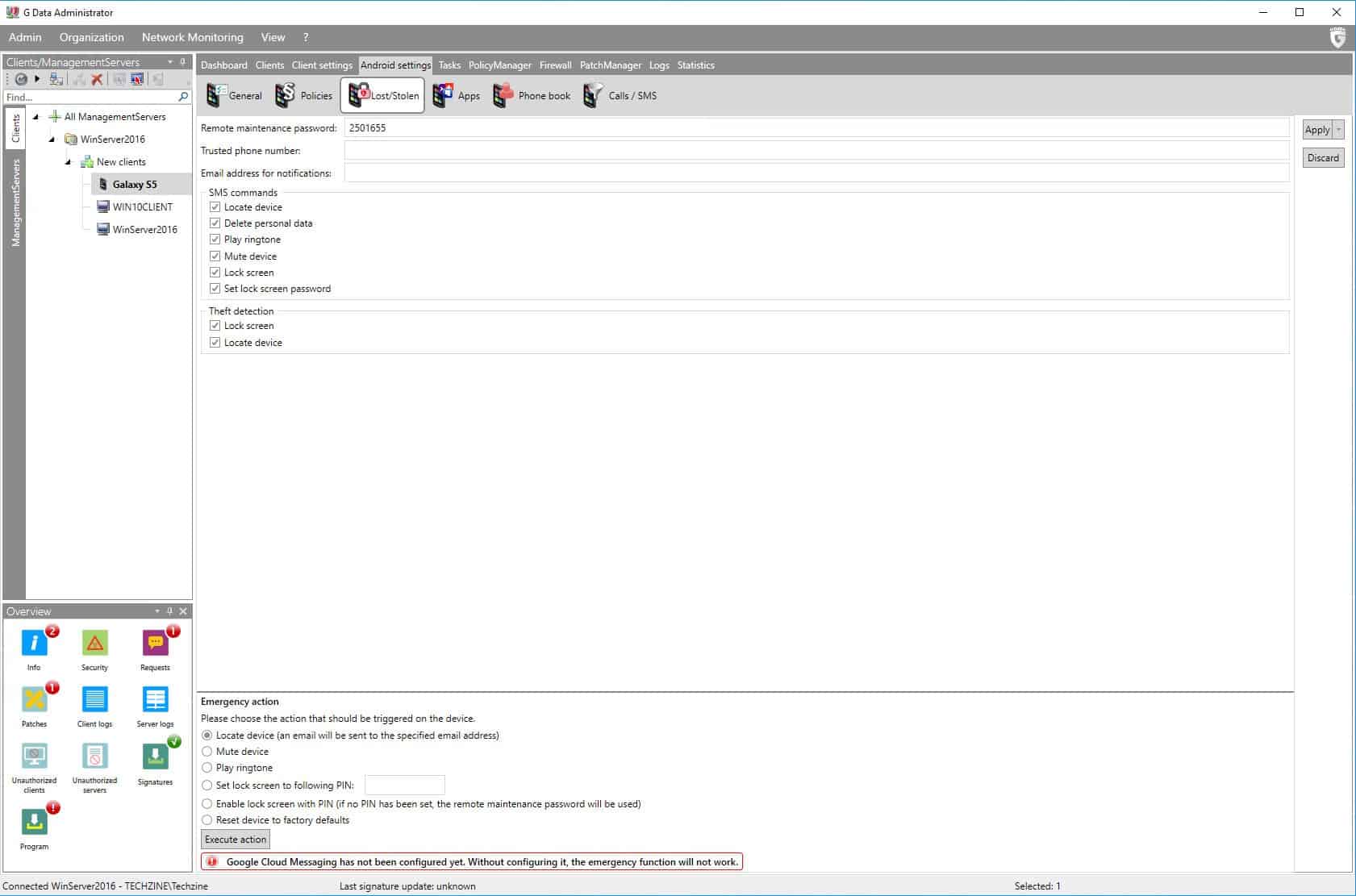Click the network clients icon in toolbar
Image resolution: width=1356 pixels, height=896 pixels.
coord(56,79)
